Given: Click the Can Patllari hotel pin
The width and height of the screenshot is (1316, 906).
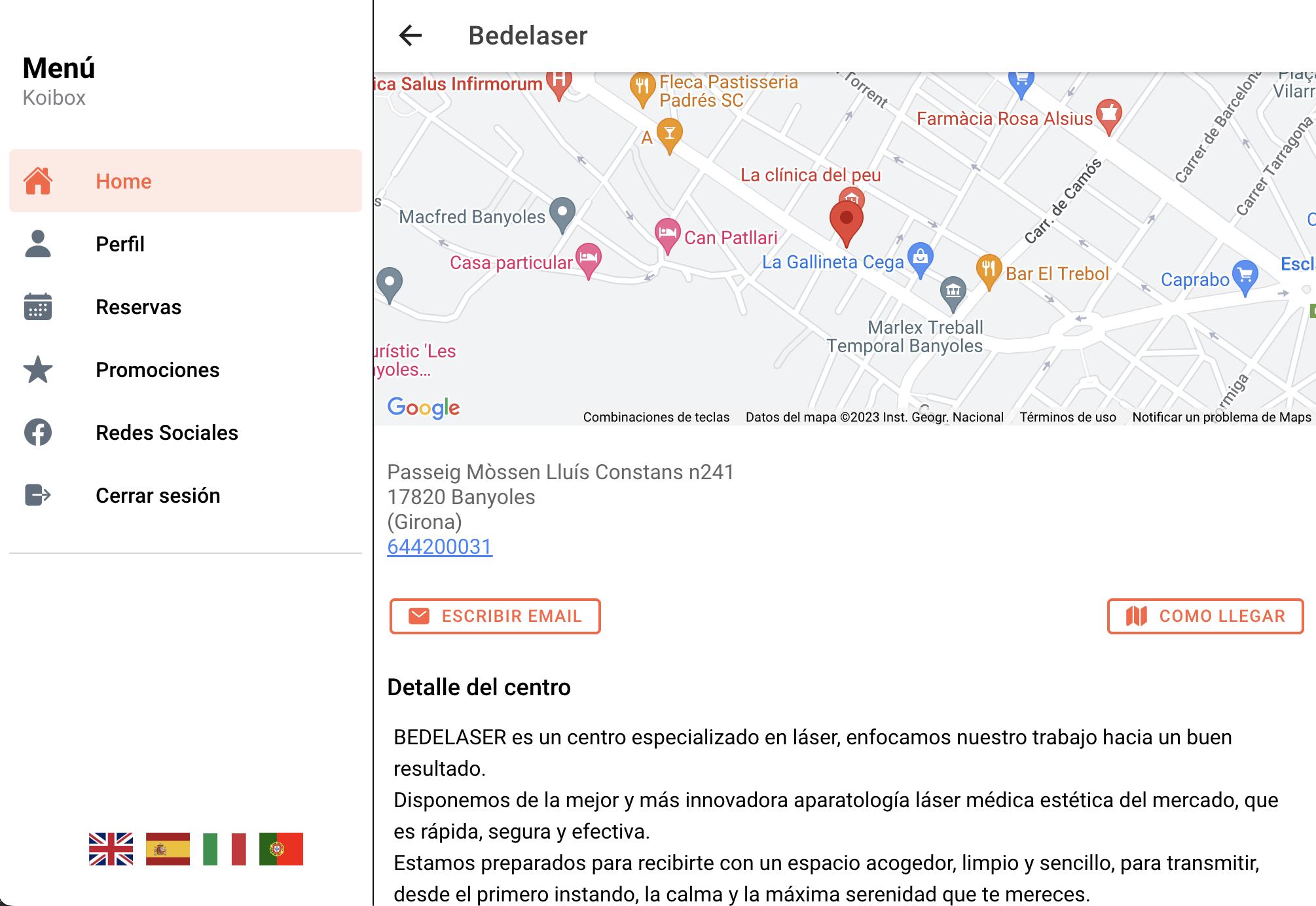Looking at the screenshot, I should coord(667,236).
